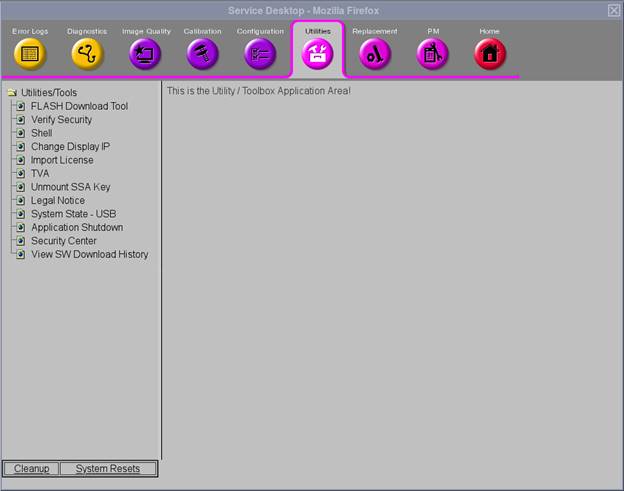Select Import License entry
This screenshot has width=624, height=491.
[x=62, y=160]
